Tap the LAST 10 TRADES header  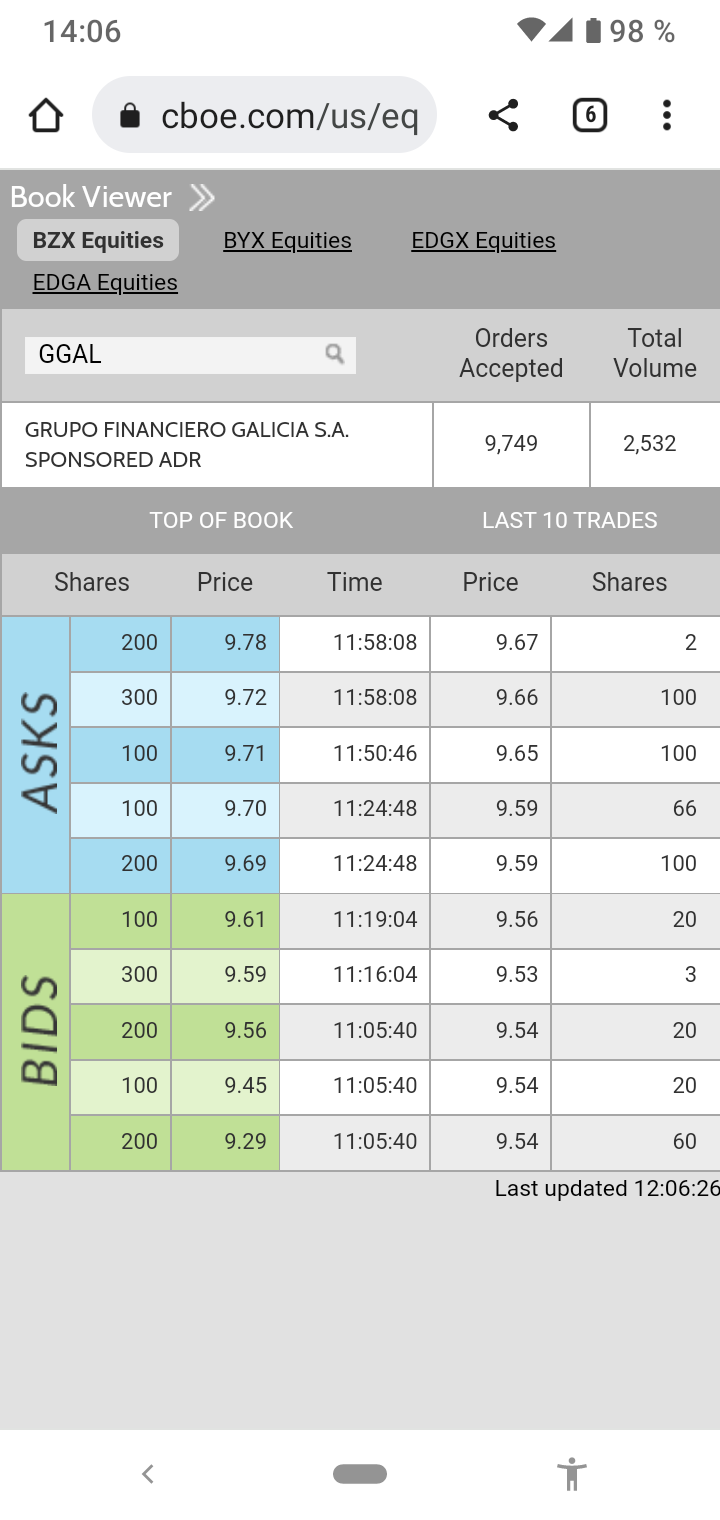tap(569, 520)
